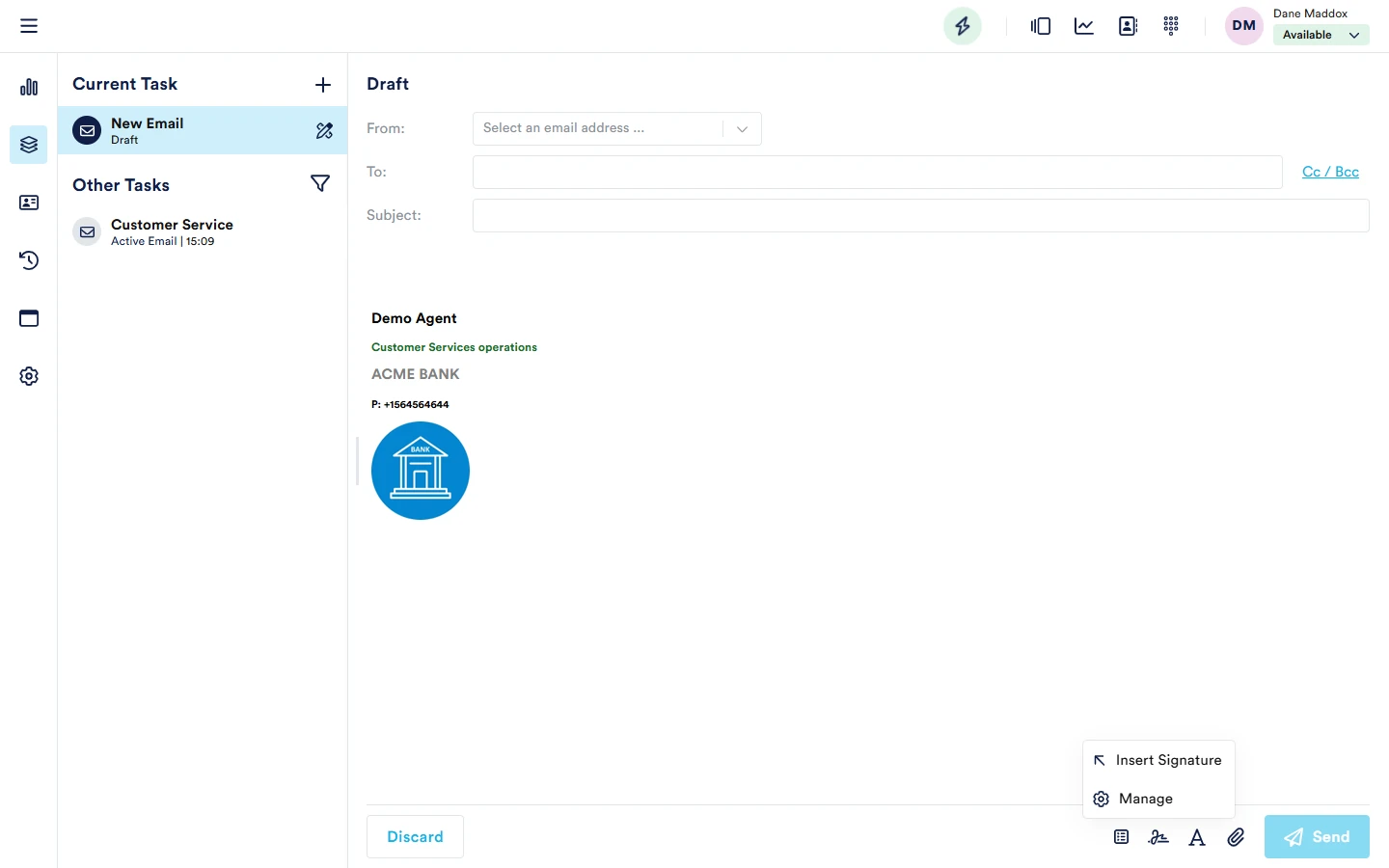Image resolution: width=1389 pixels, height=868 pixels.
Task: Choose Insert Signature from the menu
Action: (1167, 760)
